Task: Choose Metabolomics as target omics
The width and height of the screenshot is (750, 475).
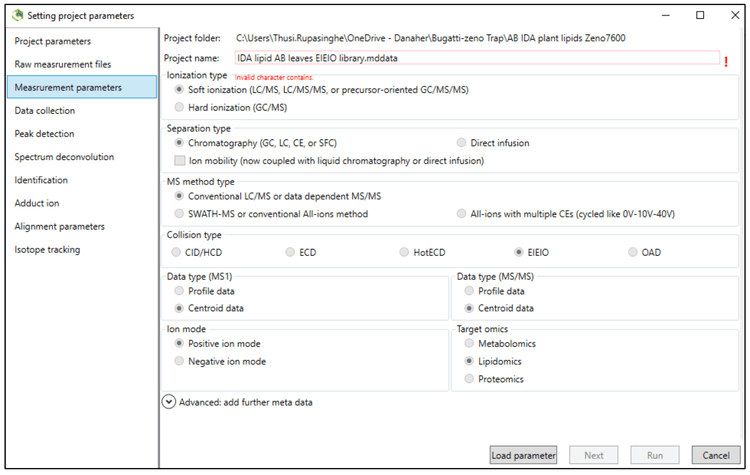Action: click(x=467, y=343)
